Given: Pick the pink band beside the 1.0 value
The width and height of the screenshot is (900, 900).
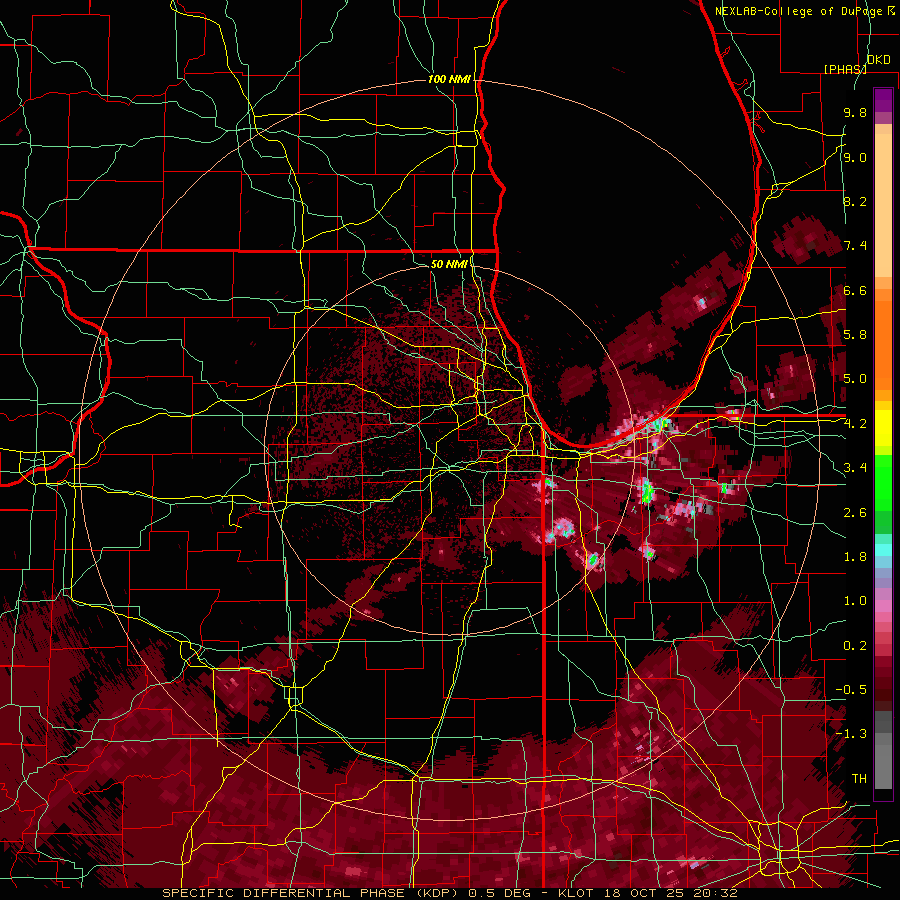Looking at the screenshot, I should pyautogui.click(x=883, y=605).
